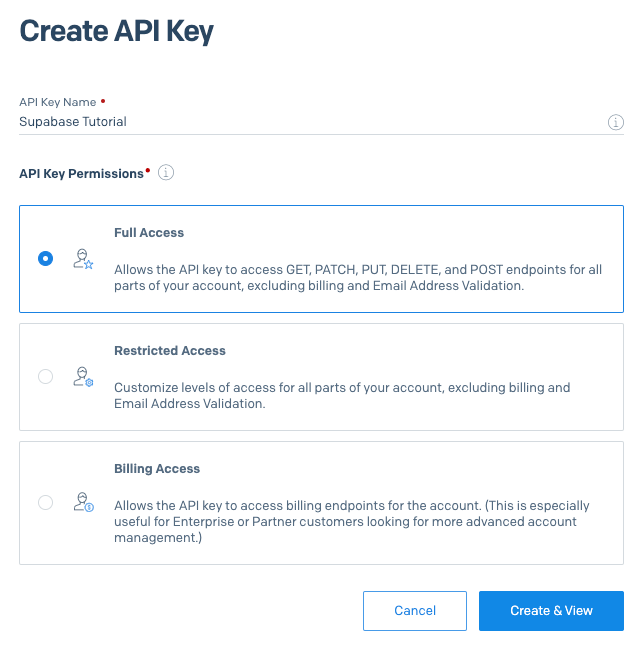
Task: Click the Restricted Access user-gear icon
Action: (83, 377)
